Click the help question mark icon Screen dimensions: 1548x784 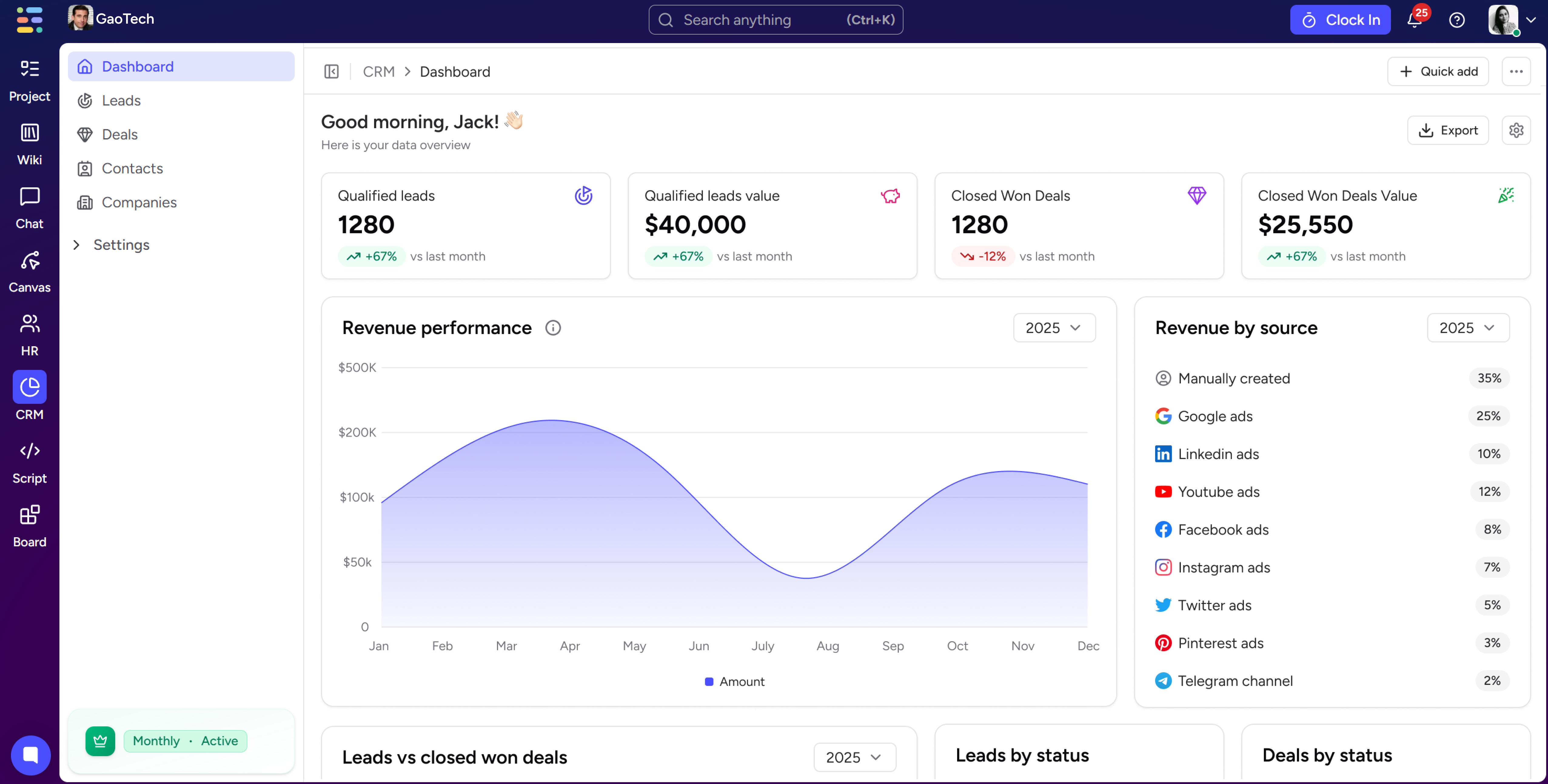point(1457,20)
